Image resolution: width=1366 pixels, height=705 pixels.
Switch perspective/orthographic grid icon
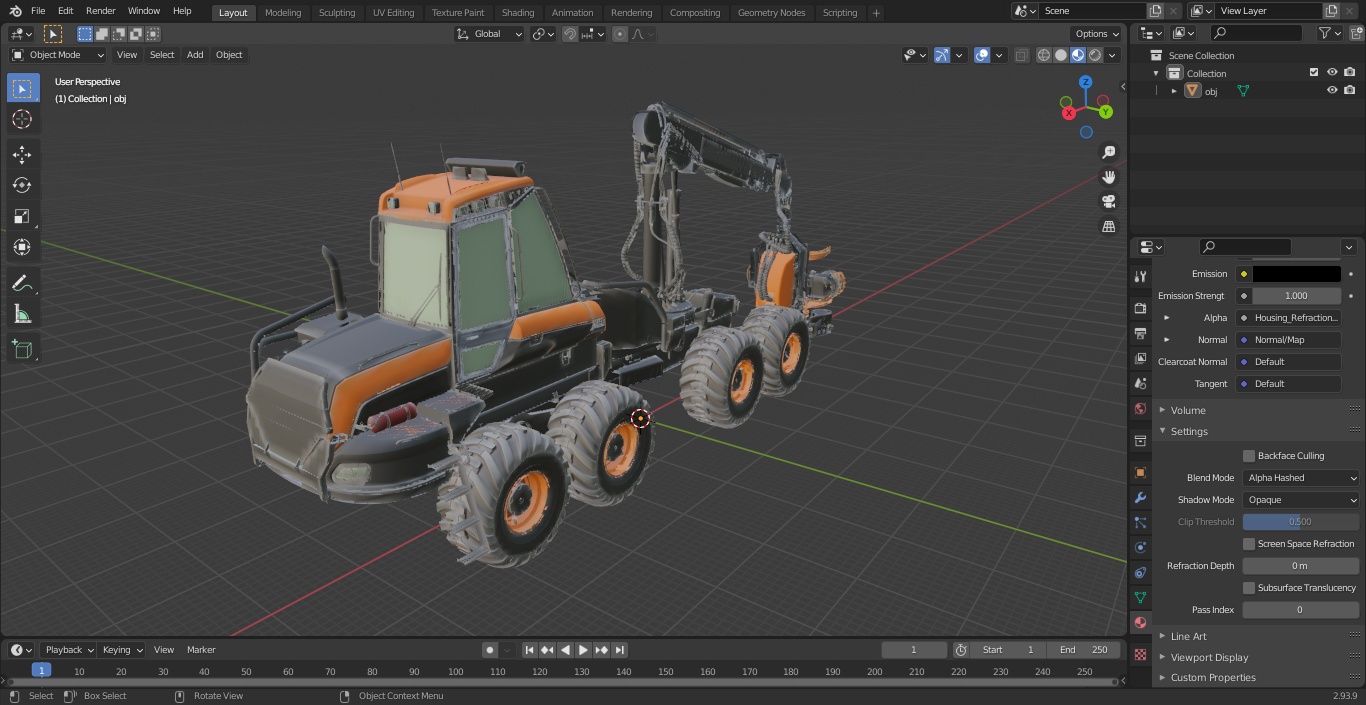(1109, 227)
